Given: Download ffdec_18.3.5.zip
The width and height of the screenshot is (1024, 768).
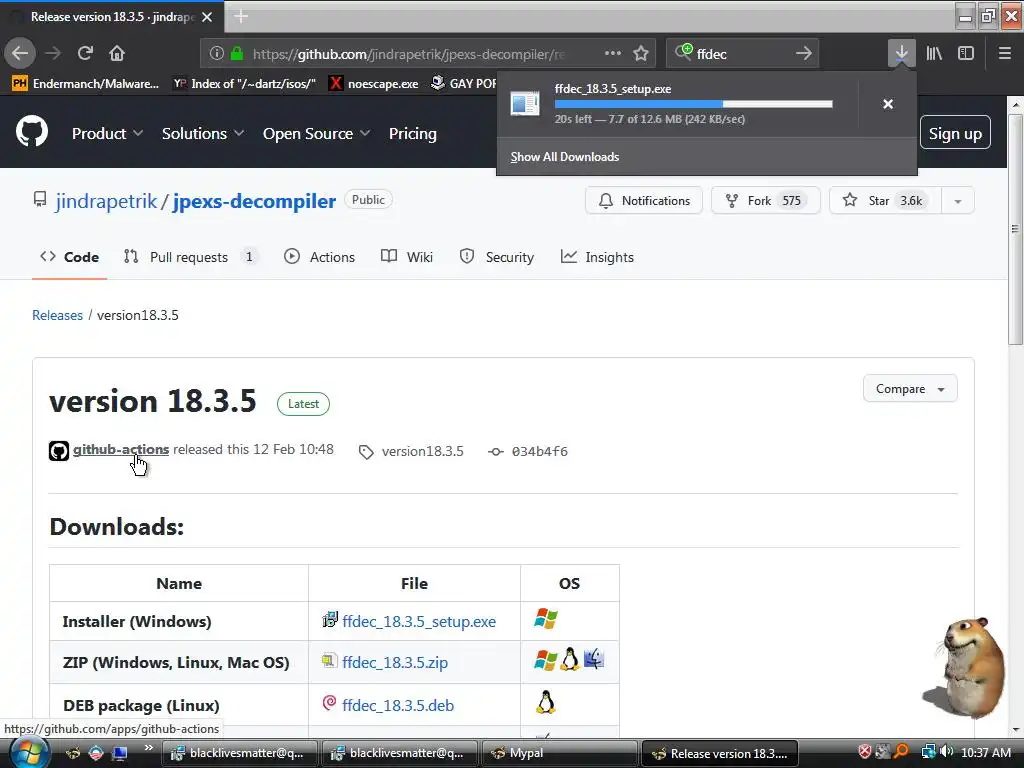Looking at the screenshot, I should point(395,662).
